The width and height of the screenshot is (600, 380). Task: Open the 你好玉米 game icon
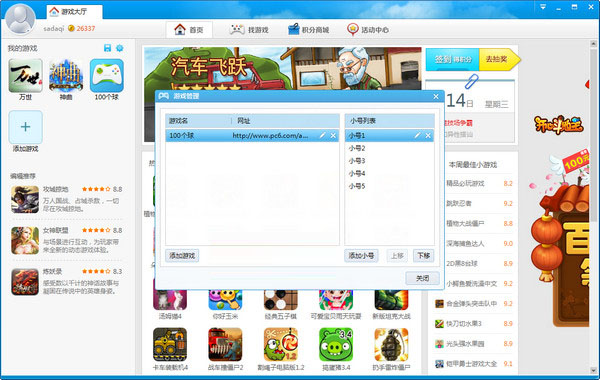(225, 300)
